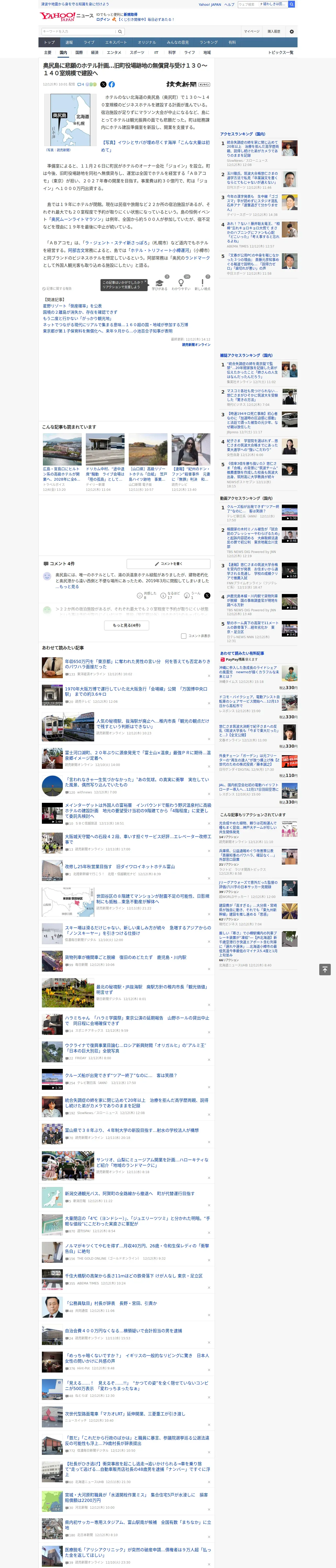
Task: Share the first comment on X
Action: tap(207, 595)
